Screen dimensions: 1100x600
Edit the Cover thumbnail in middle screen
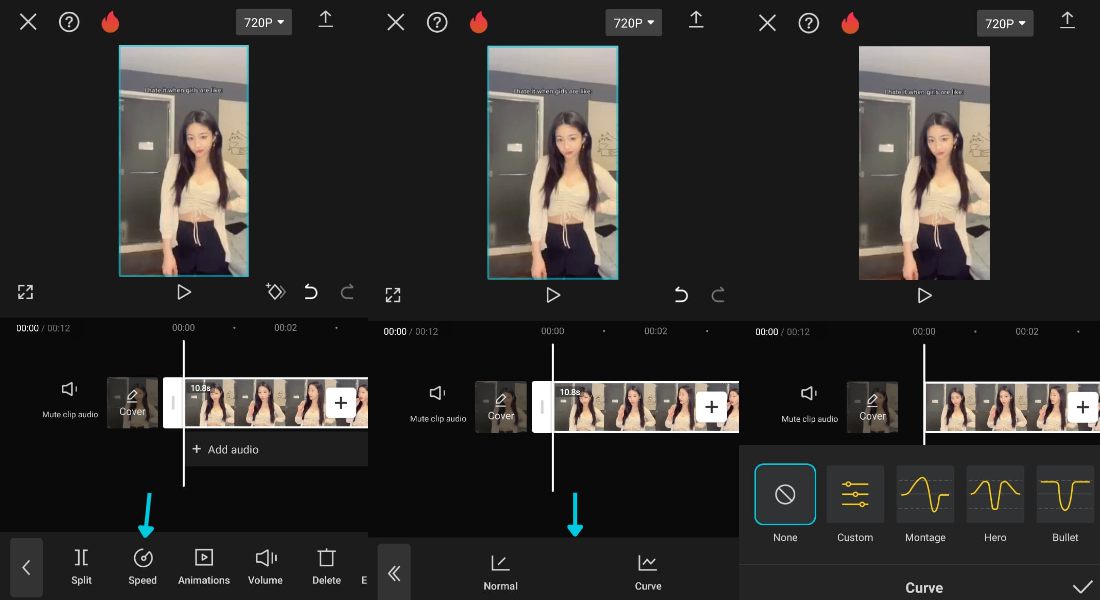[x=501, y=407]
